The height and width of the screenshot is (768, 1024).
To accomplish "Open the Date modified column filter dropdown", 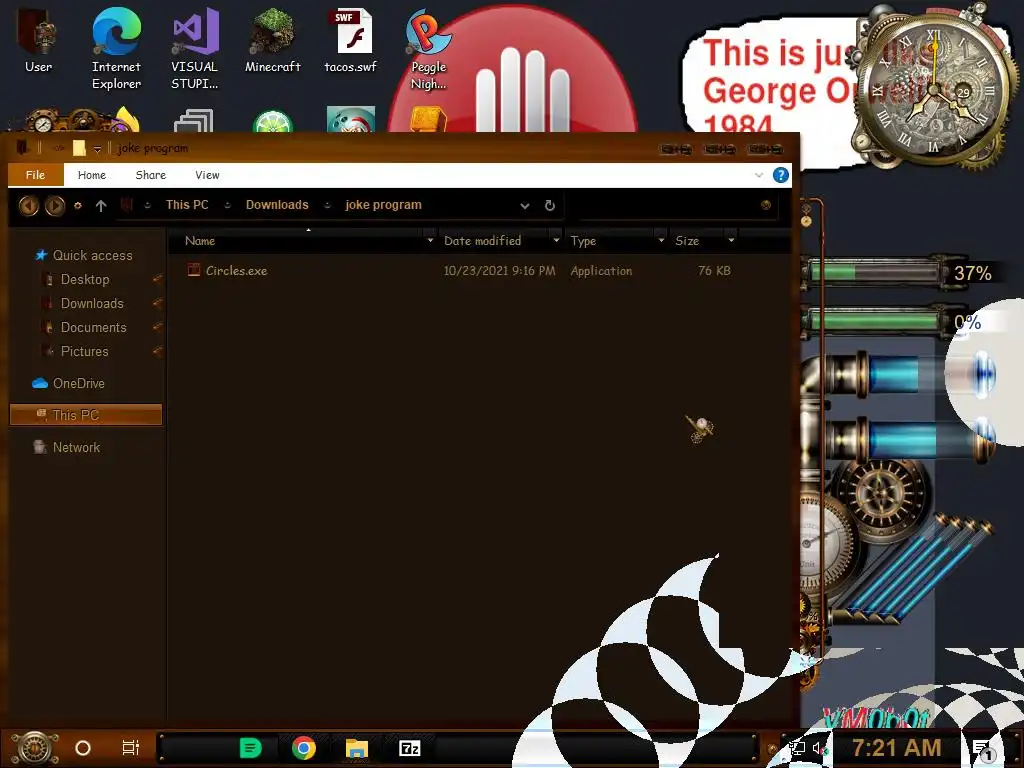I will pos(556,240).
